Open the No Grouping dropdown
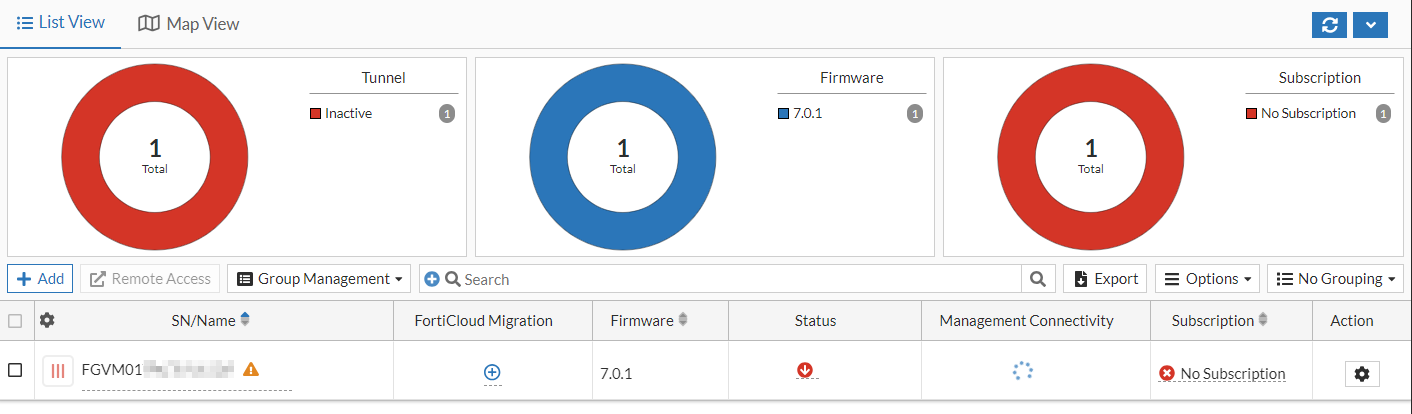The width and height of the screenshot is (1412, 414). click(x=1335, y=279)
